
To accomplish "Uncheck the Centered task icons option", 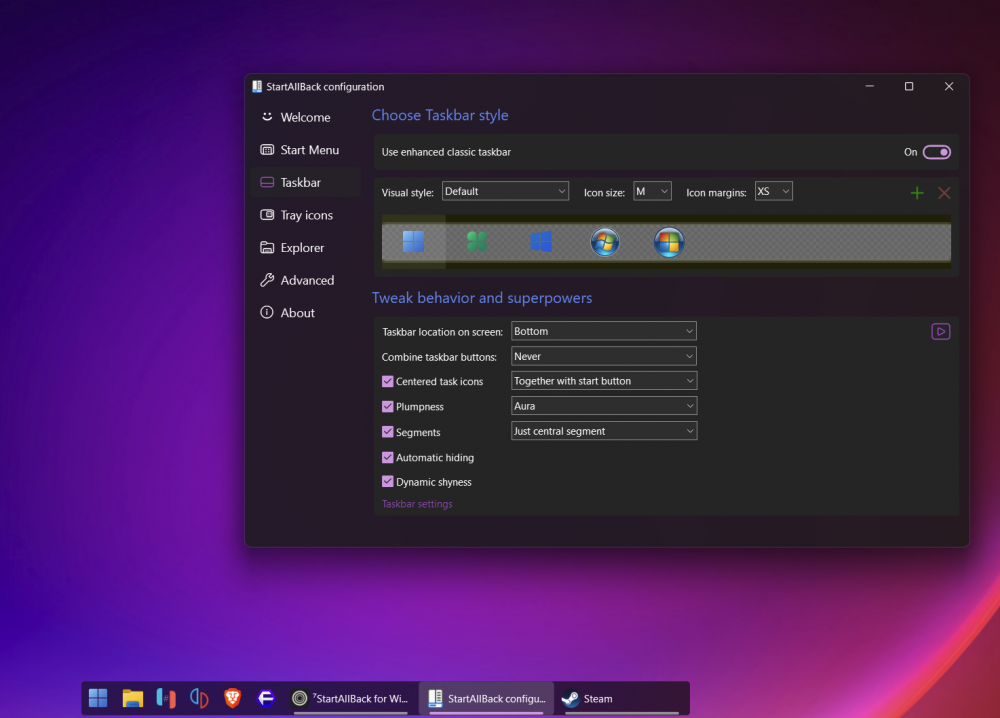I will (388, 381).
